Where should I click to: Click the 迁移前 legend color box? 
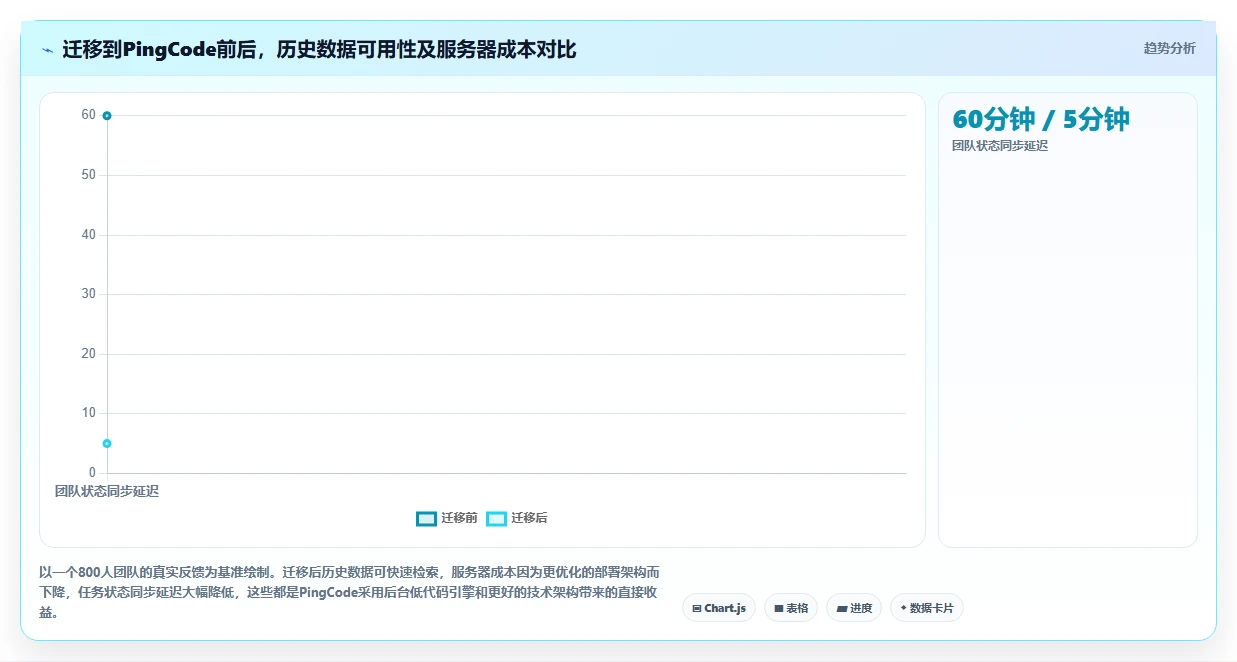click(426, 518)
